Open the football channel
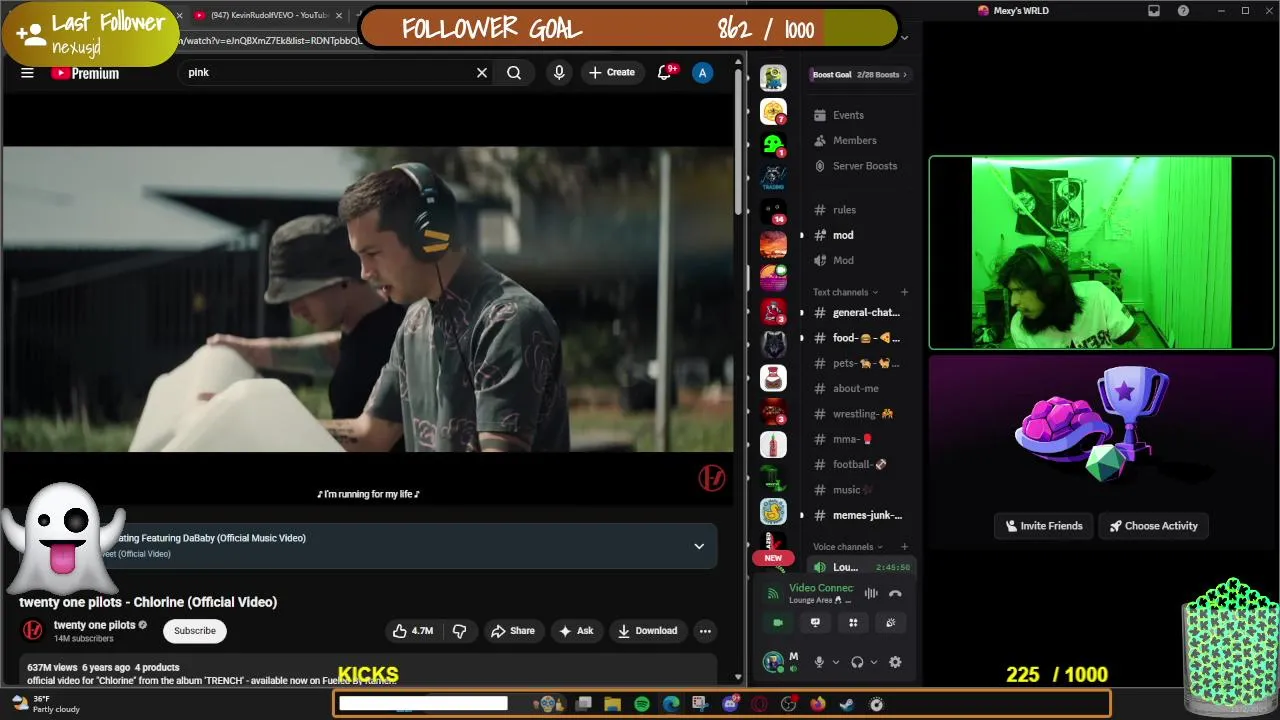 (859, 464)
